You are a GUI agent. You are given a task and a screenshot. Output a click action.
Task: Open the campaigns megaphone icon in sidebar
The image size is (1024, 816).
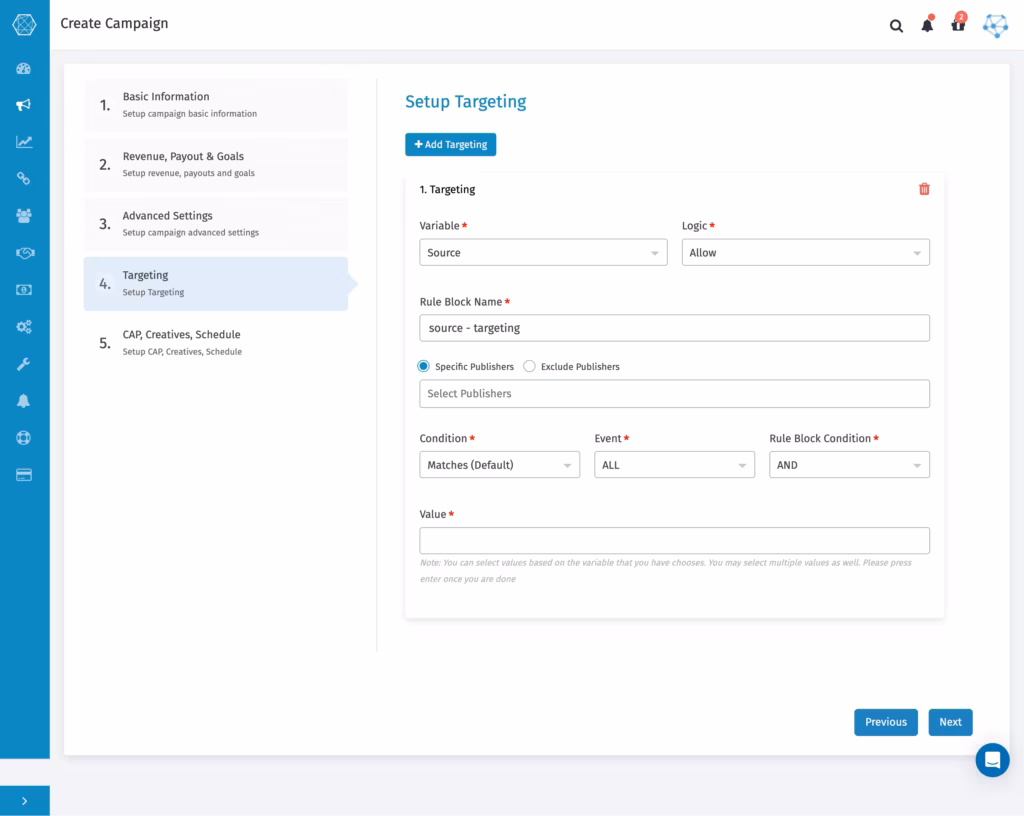[x=24, y=105]
